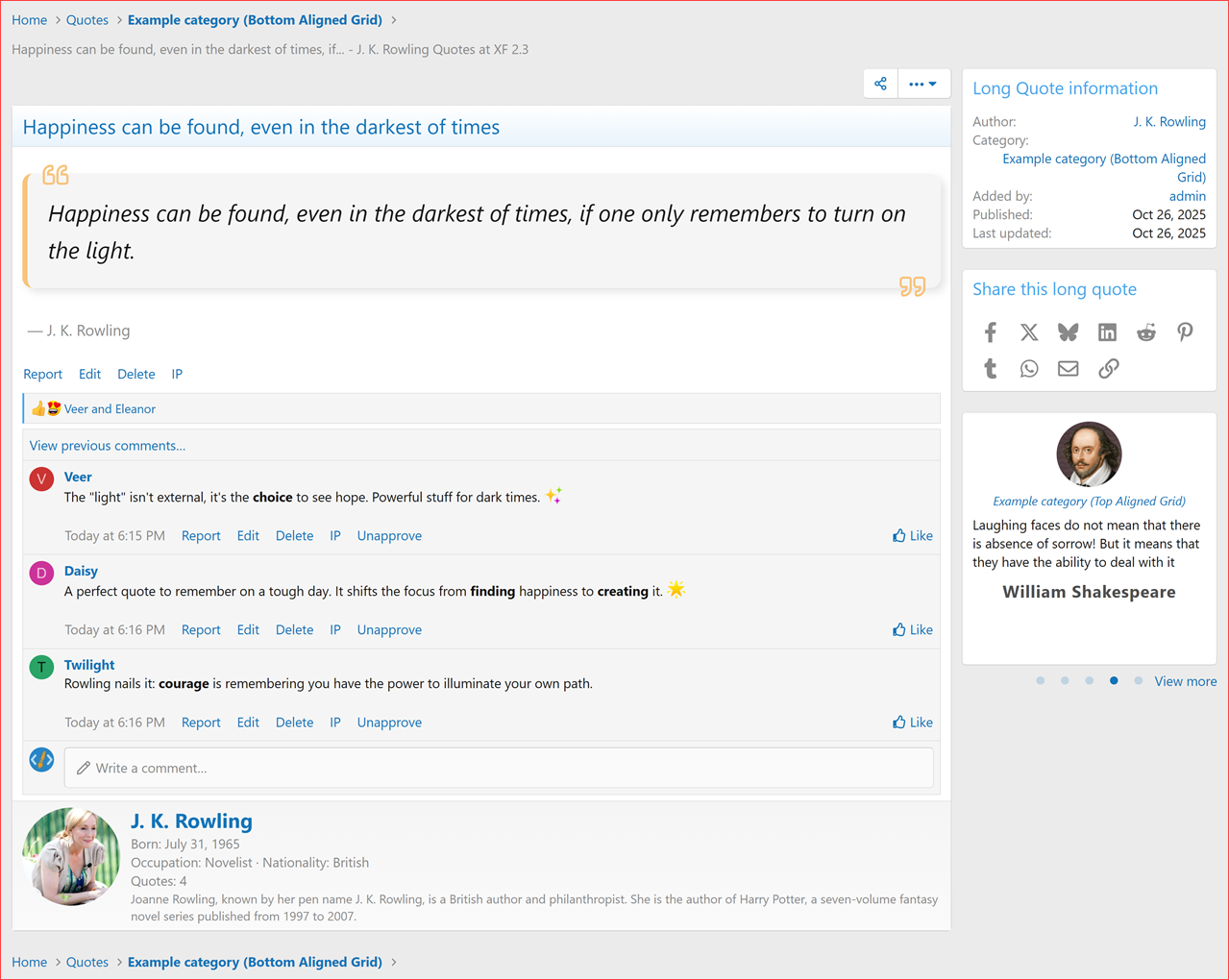The width and height of the screenshot is (1229, 980).
Task: Like Daisy's comment
Action: (x=911, y=629)
